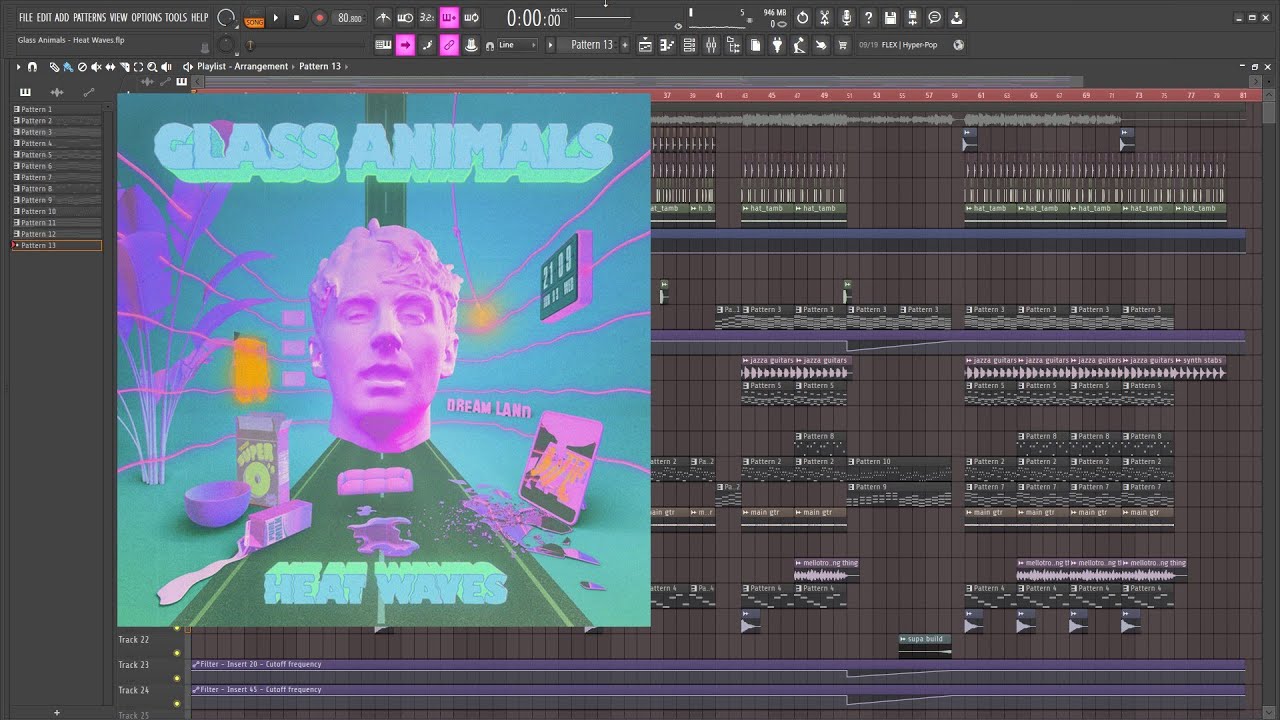Screen dimensions: 1280x720
Task: Click the Stop transport button
Action: tap(296, 18)
